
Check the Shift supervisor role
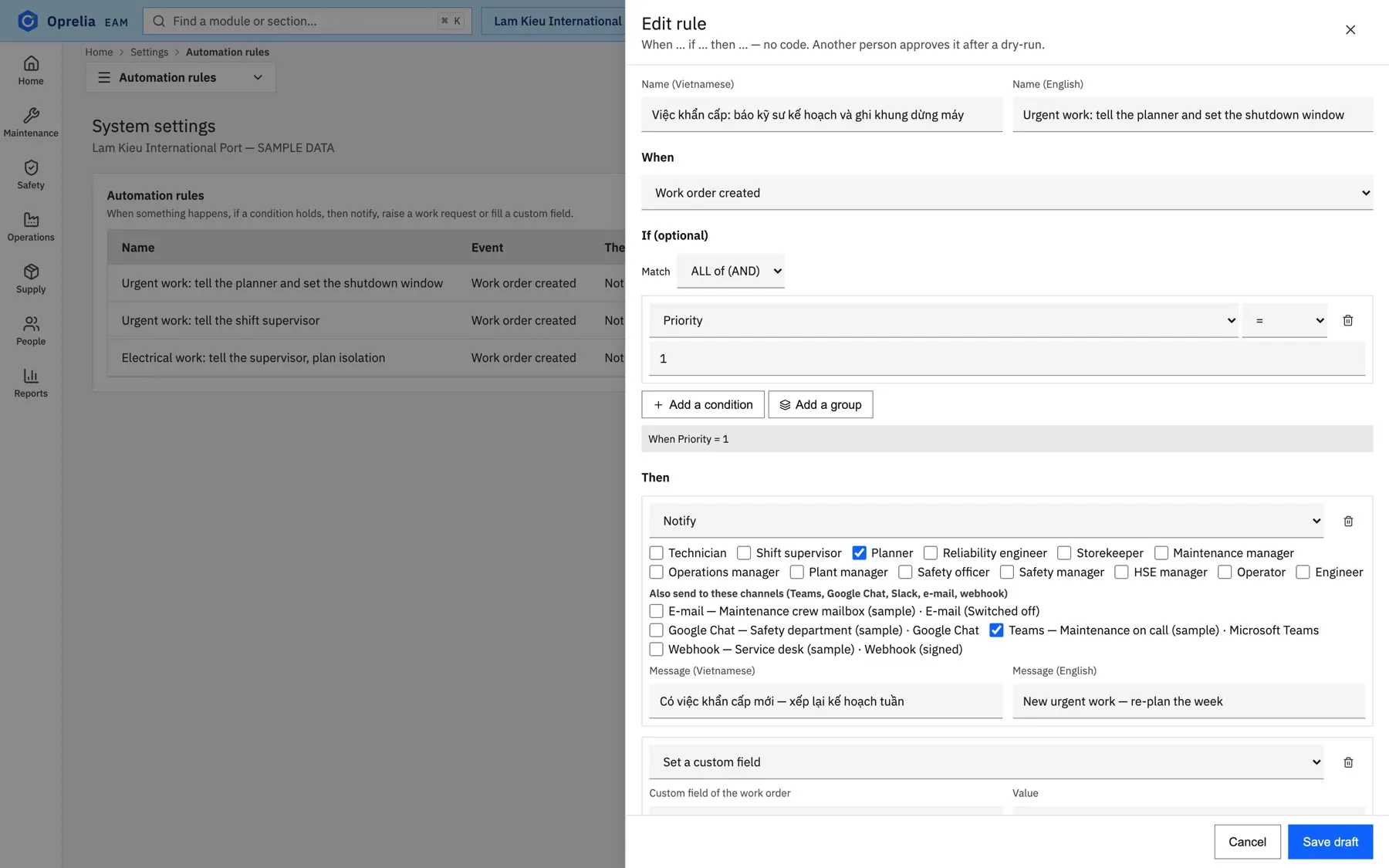point(744,552)
